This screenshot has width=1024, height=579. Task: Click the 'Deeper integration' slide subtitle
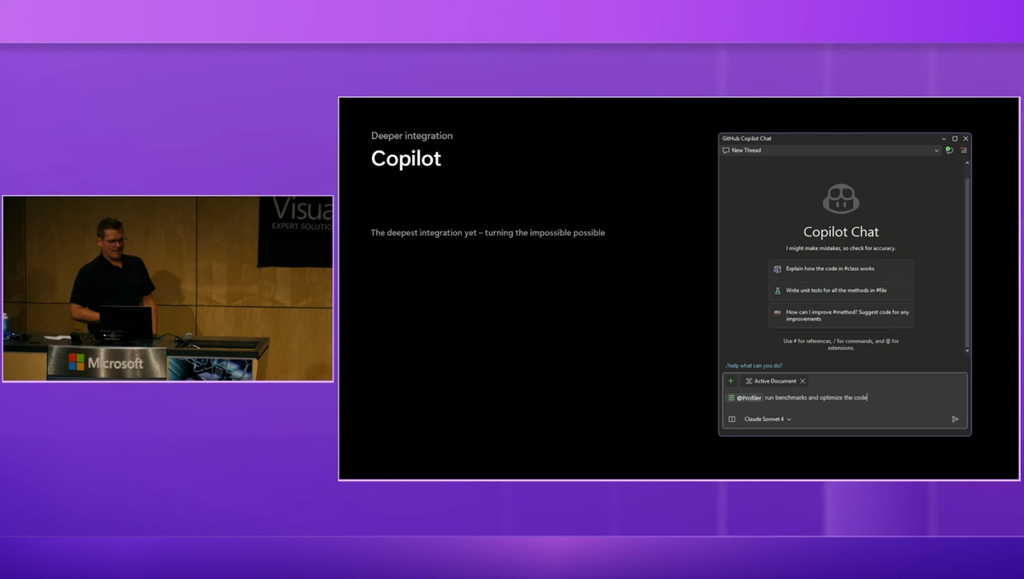click(412, 136)
